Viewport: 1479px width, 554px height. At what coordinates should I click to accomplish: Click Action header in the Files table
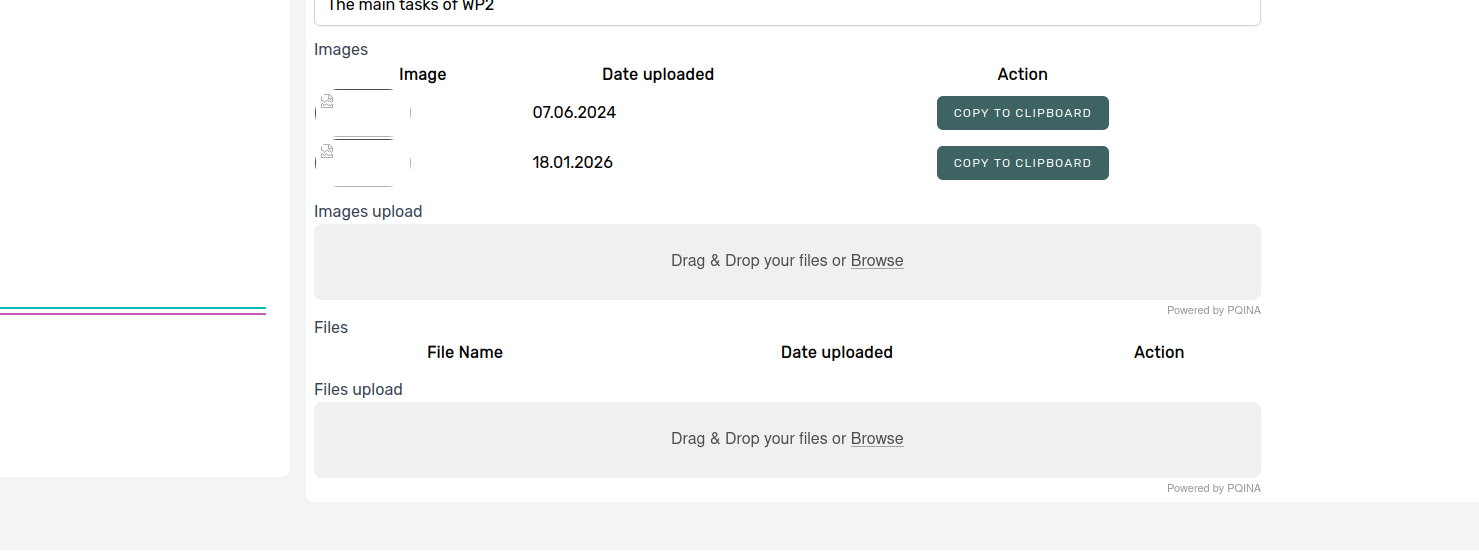click(1158, 353)
